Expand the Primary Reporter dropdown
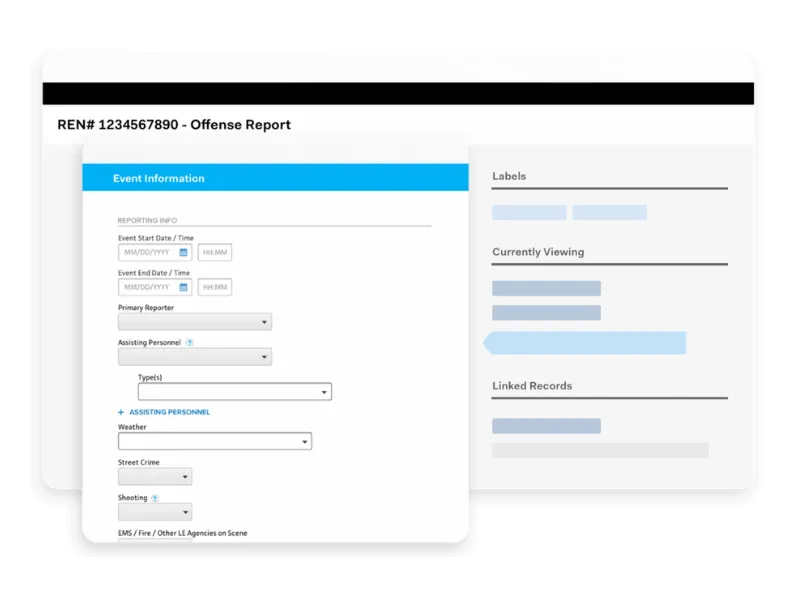The width and height of the screenshot is (800, 599). click(x=195, y=322)
